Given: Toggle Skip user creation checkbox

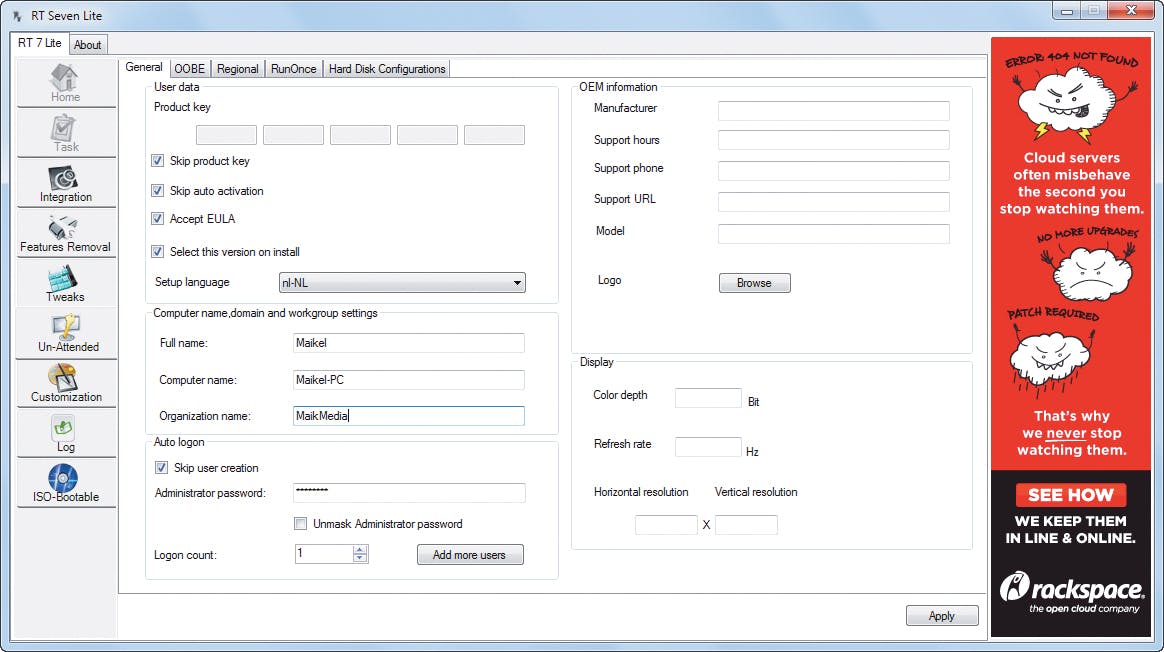Looking at the screenshot, I should [x=161, y=468].
